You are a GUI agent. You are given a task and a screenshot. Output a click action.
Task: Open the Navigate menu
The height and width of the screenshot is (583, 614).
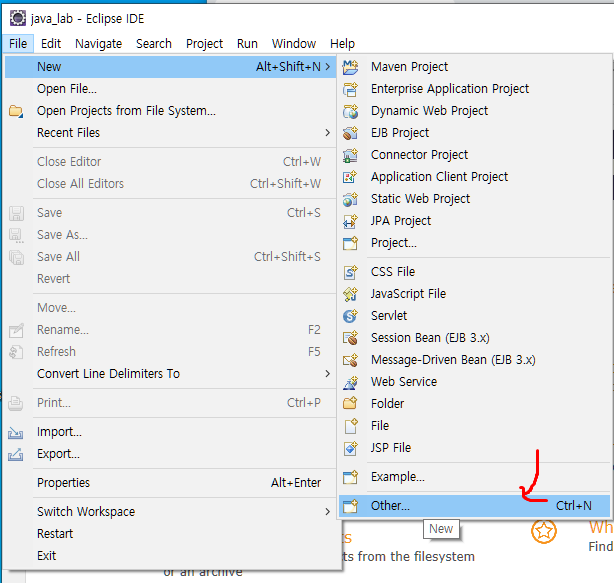click(98, 43)
